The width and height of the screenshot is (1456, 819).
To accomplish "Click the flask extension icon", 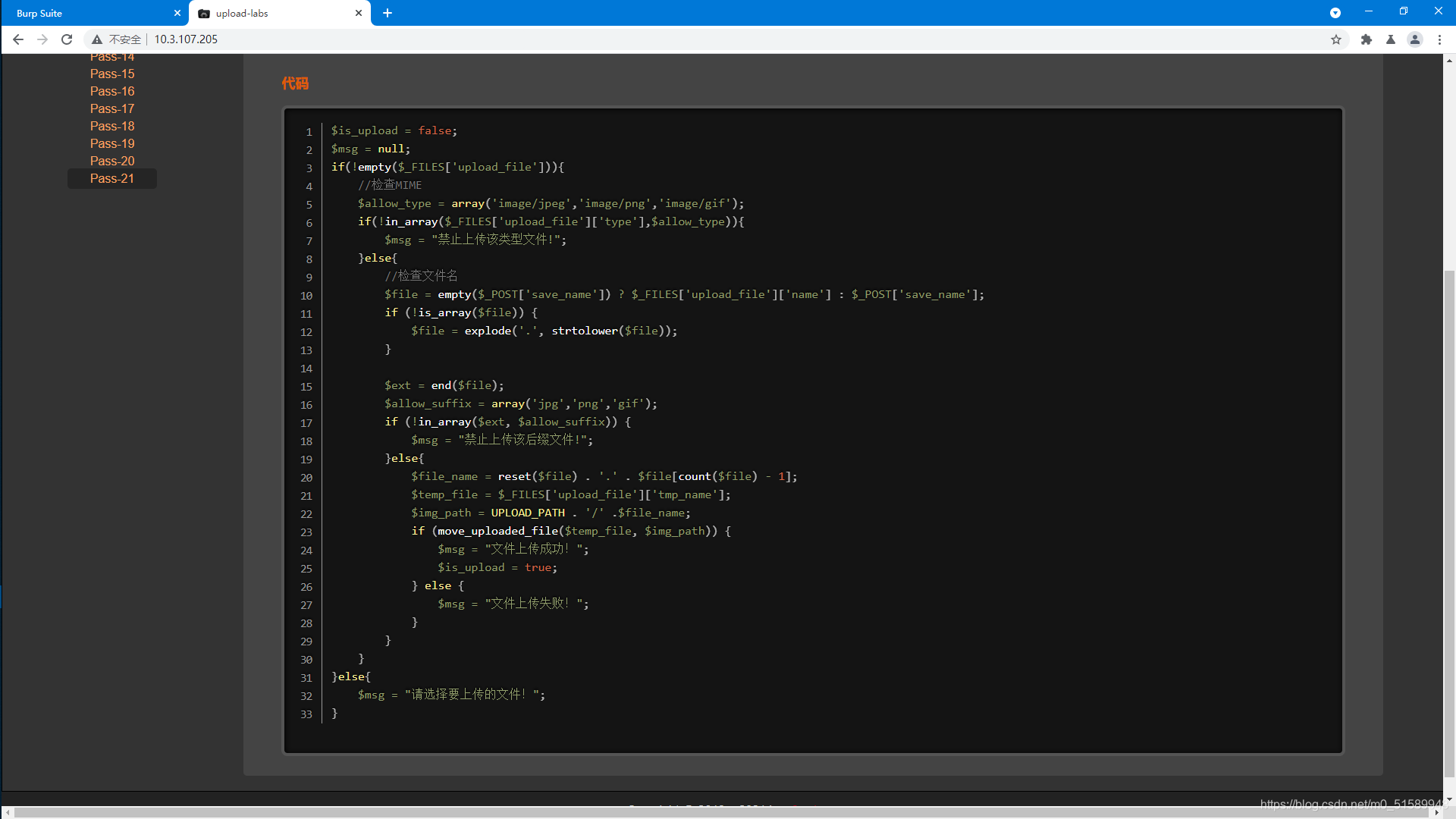I will [1391, 39].
